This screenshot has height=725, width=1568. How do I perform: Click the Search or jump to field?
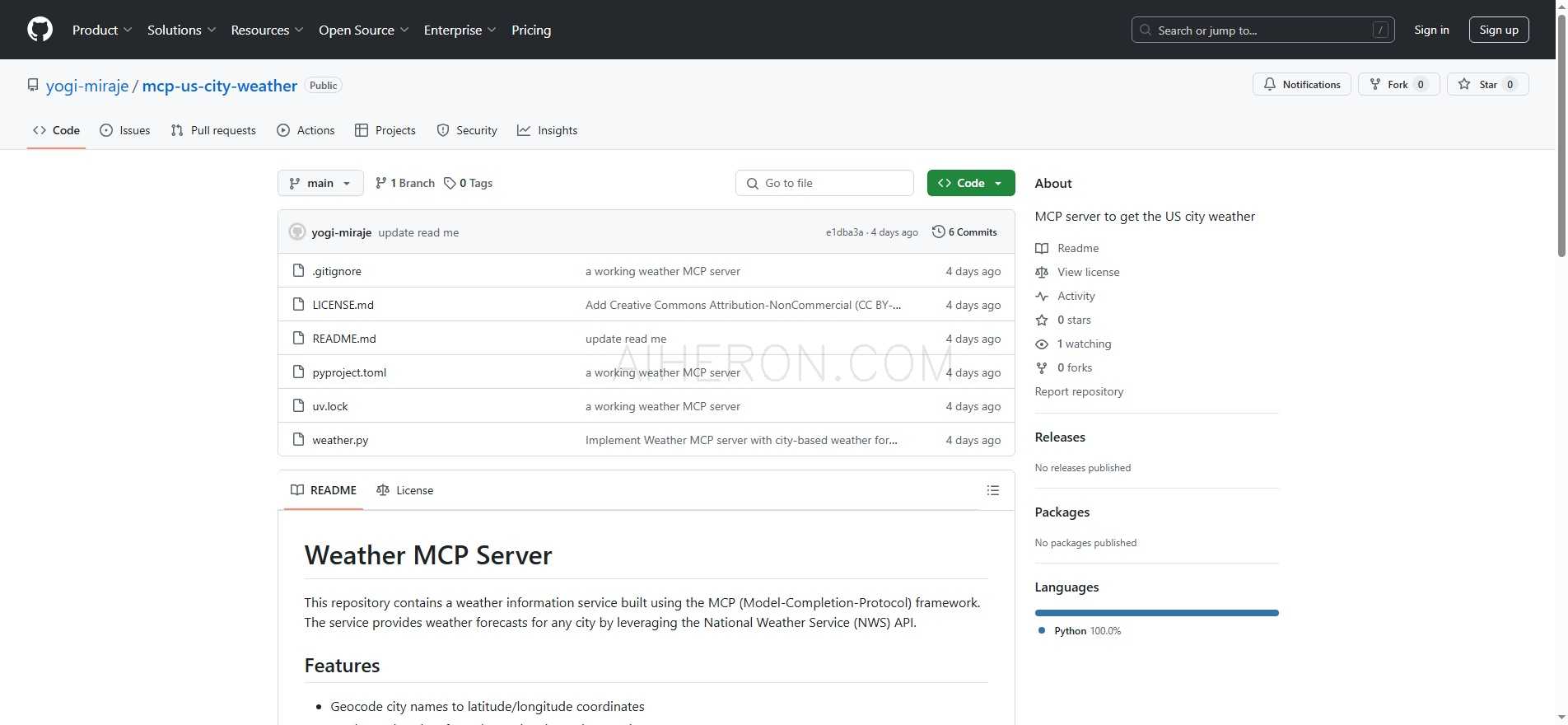1262,30
